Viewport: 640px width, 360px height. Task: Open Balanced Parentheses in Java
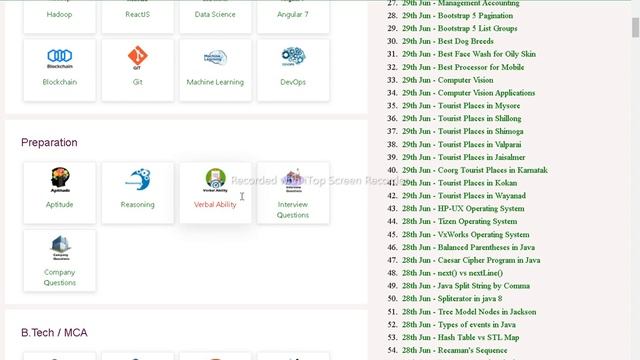coord(469,247)
